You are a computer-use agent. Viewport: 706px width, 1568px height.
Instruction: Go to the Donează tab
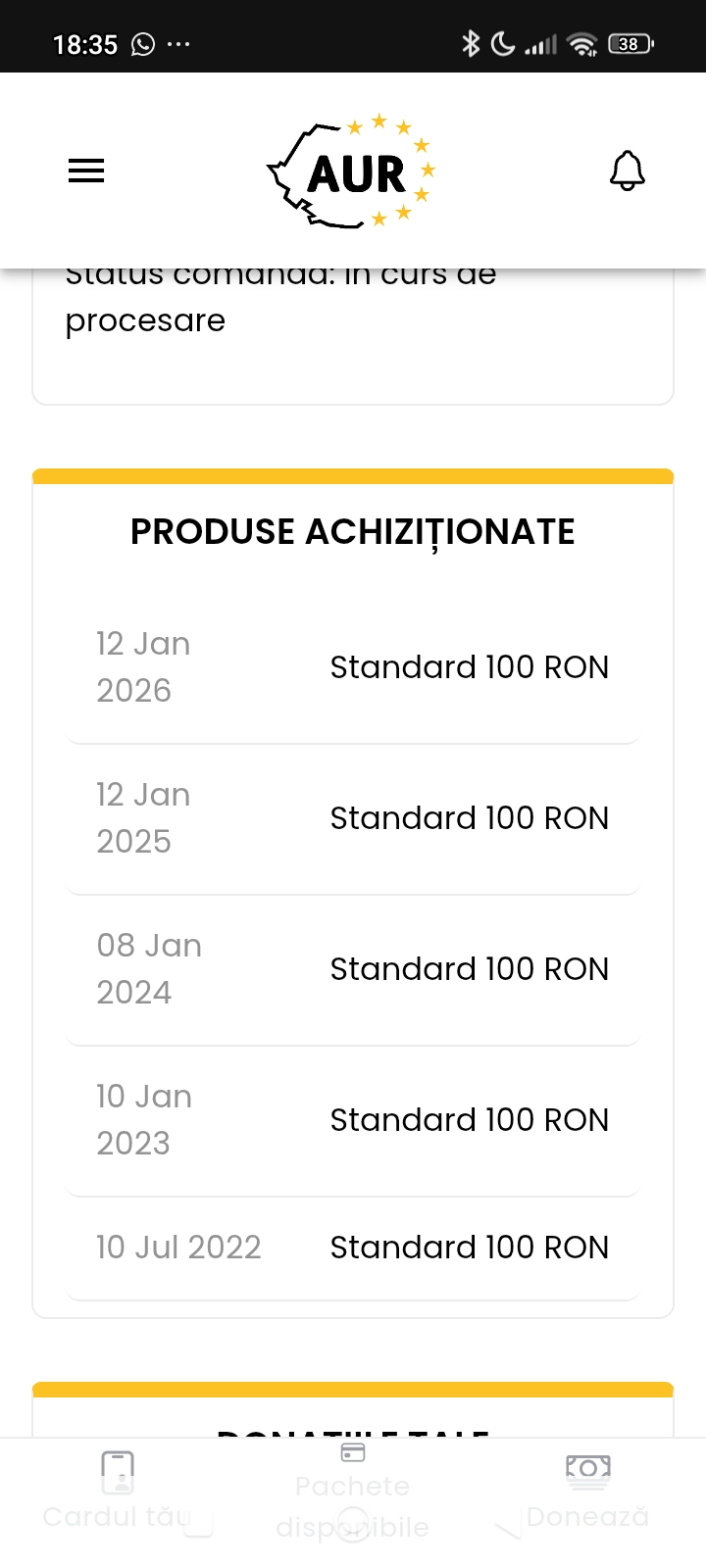pyautogui.click(x=587, y=1492)
